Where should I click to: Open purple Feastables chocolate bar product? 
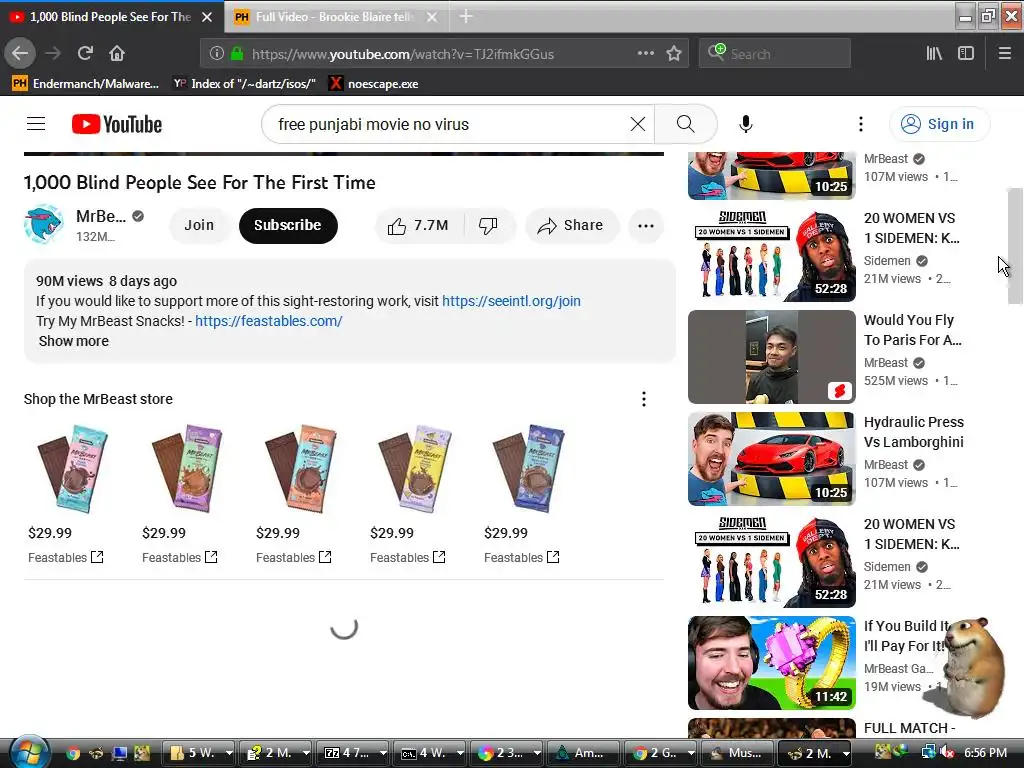pyautogui.click(x=187, y=469)
